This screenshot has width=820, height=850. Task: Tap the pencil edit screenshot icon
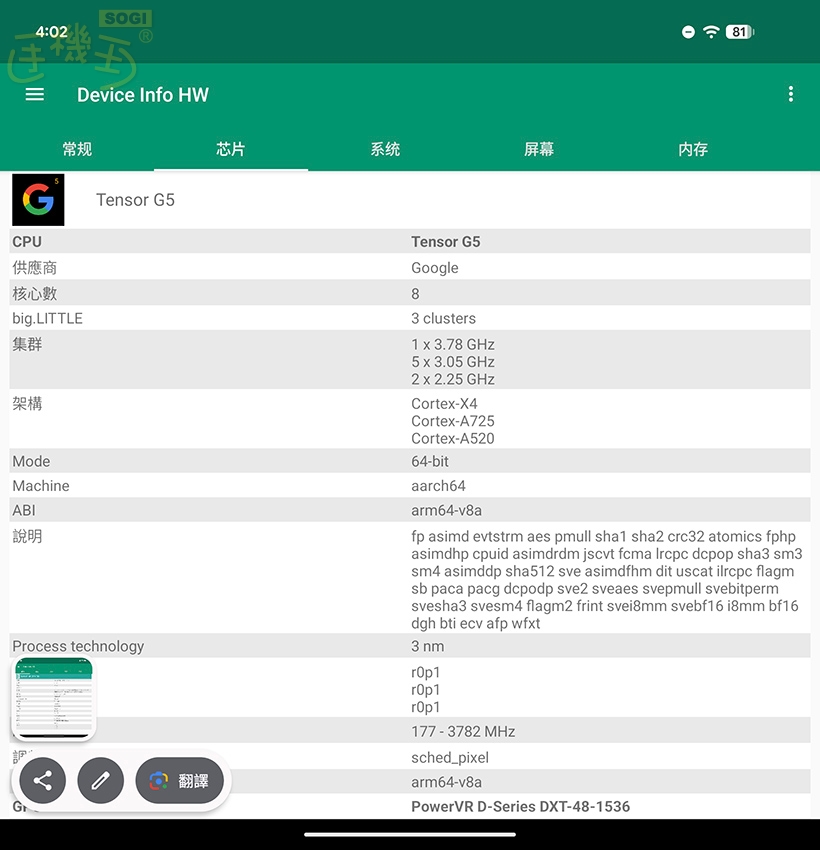[100, 781]
